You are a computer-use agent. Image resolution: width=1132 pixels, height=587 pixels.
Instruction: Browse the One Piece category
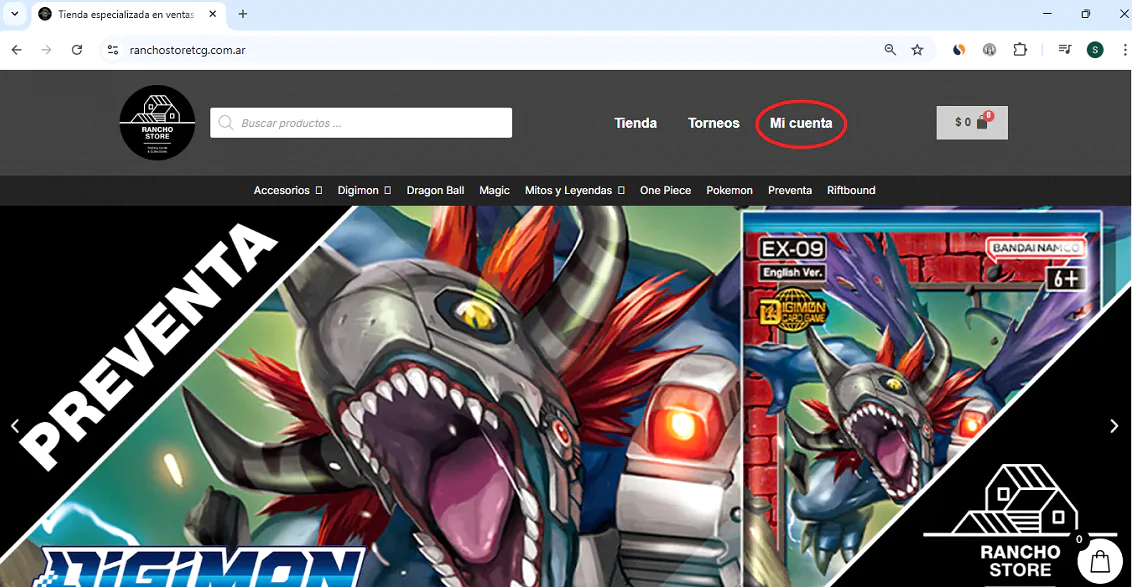tap(665, 191)
